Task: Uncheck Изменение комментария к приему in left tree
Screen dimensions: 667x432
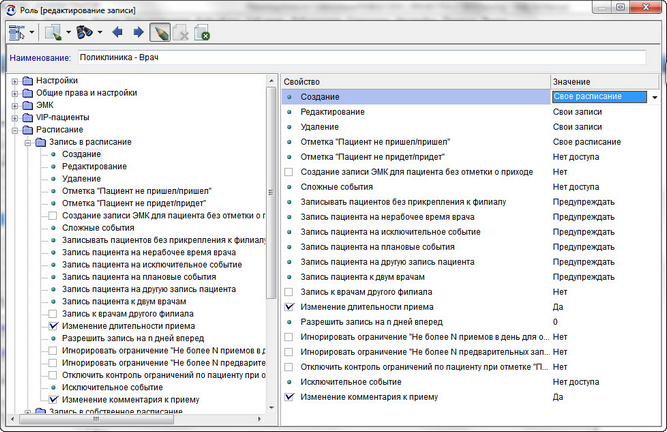Action: [53, 400]
